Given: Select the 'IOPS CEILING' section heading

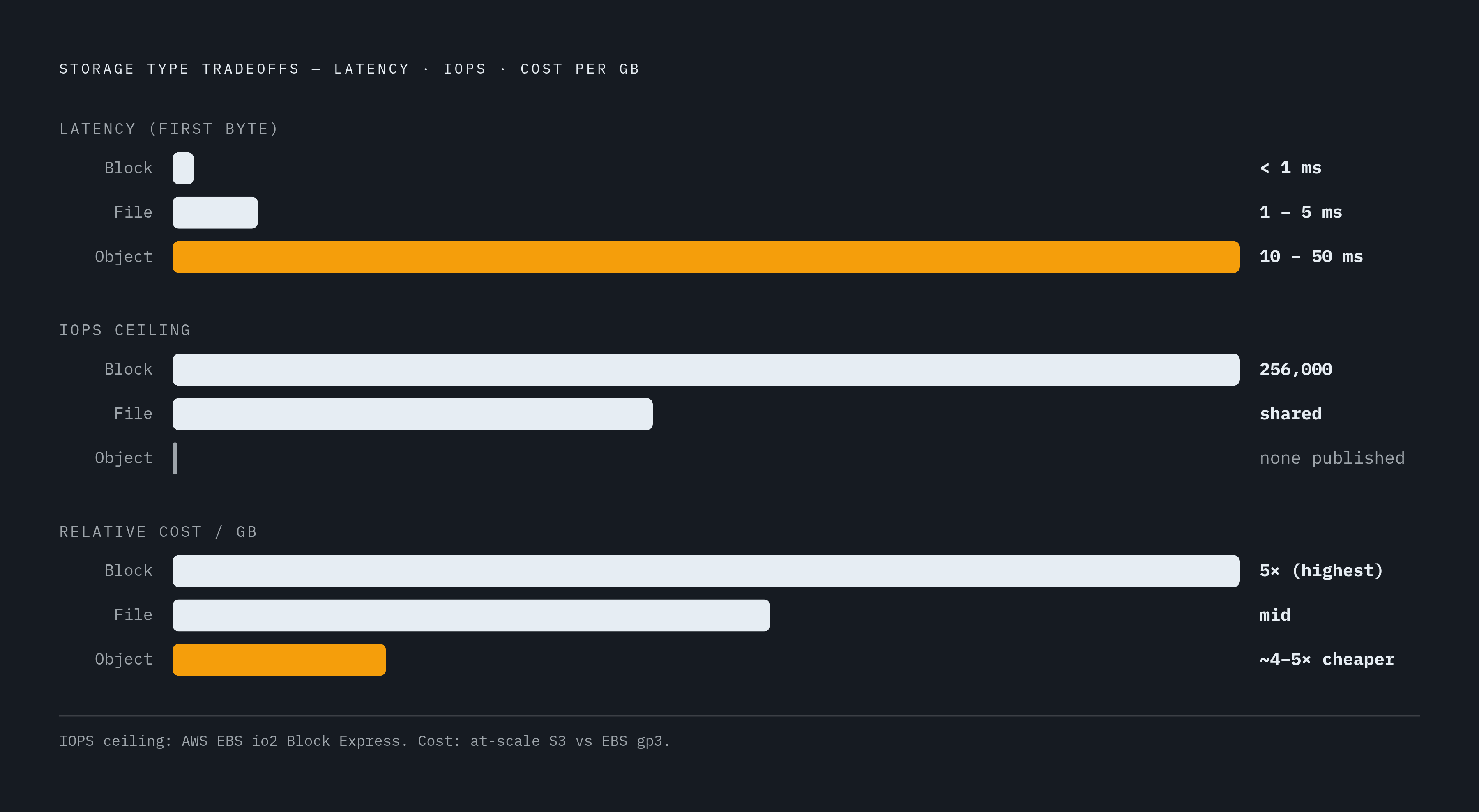Looking at the screenshot, I should click(124, 330).
